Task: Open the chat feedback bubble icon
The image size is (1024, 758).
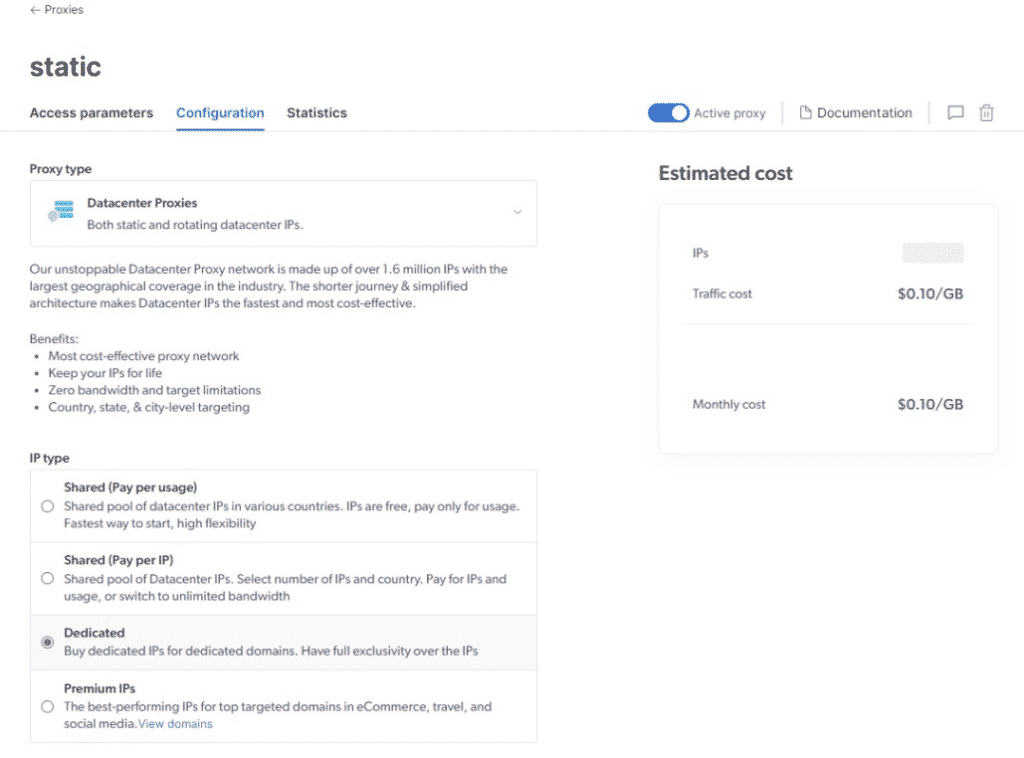Action: click(x=955, y=113)
